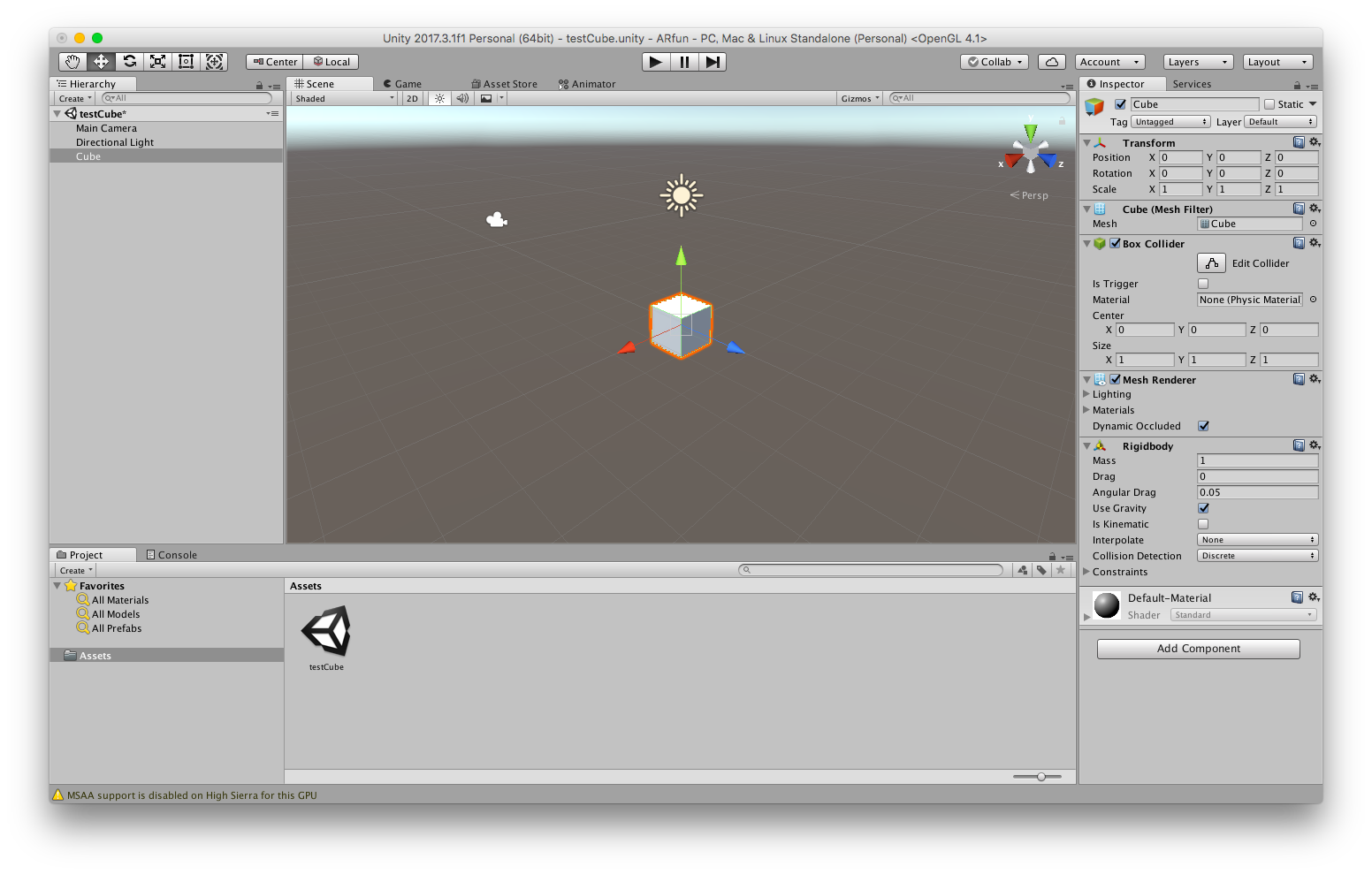Toggle Box Collider enabled checkbox
The height and width of the screenshot is (874, 1372).
coord(1116,243)
